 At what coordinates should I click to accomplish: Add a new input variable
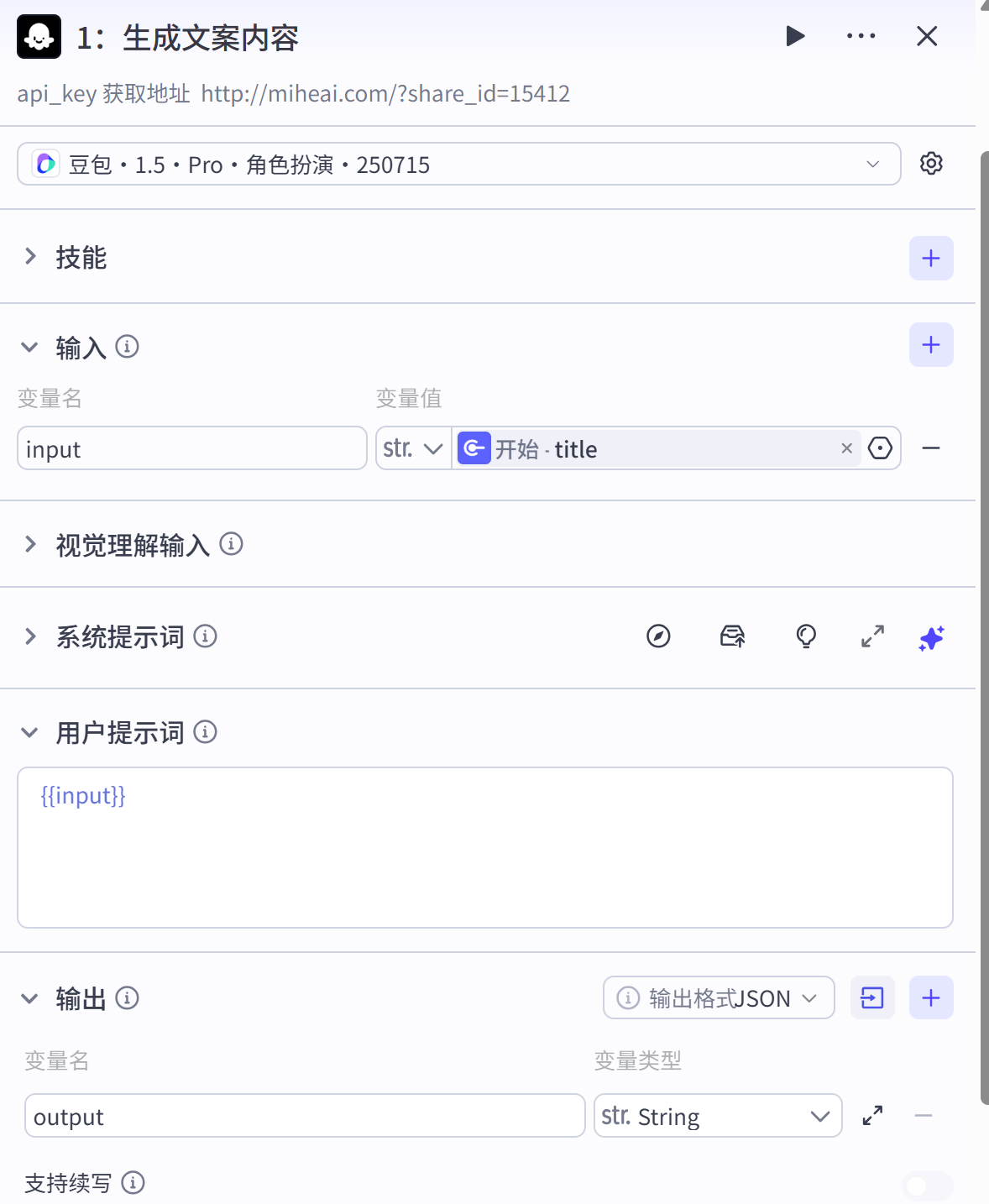click(x=931, y=344)
